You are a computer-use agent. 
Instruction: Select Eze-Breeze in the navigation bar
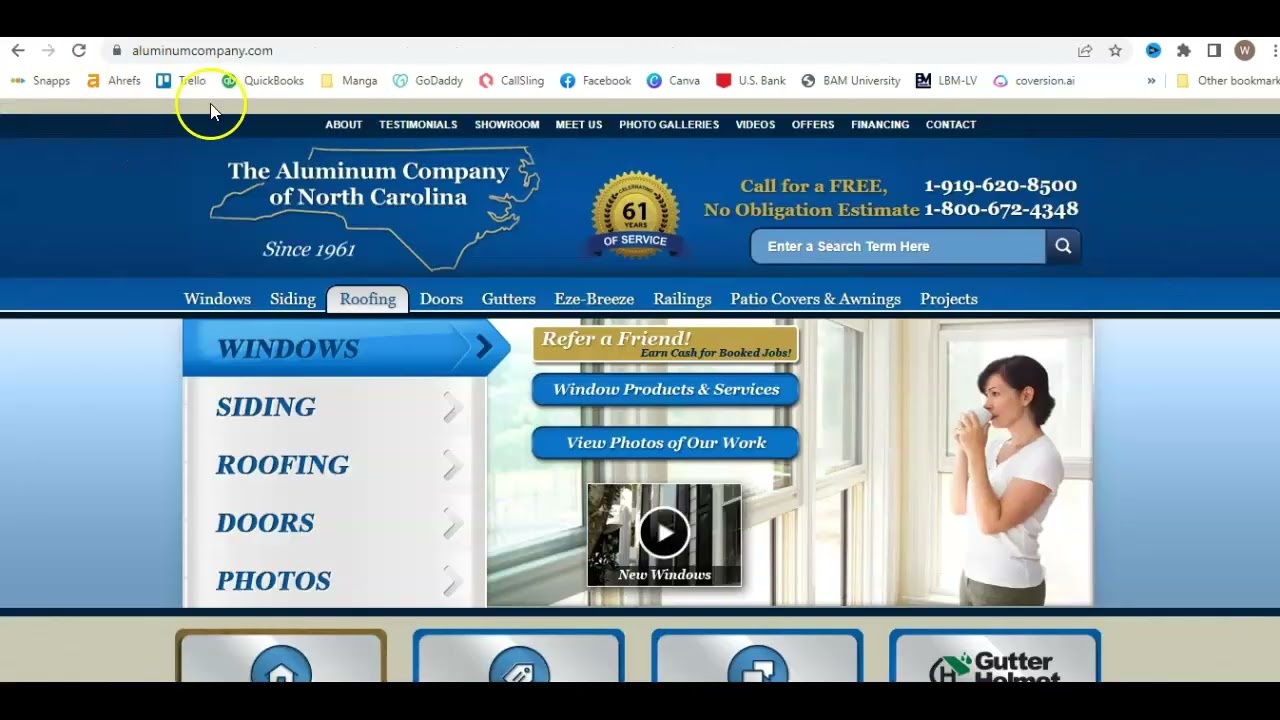(x=594, y=299)
